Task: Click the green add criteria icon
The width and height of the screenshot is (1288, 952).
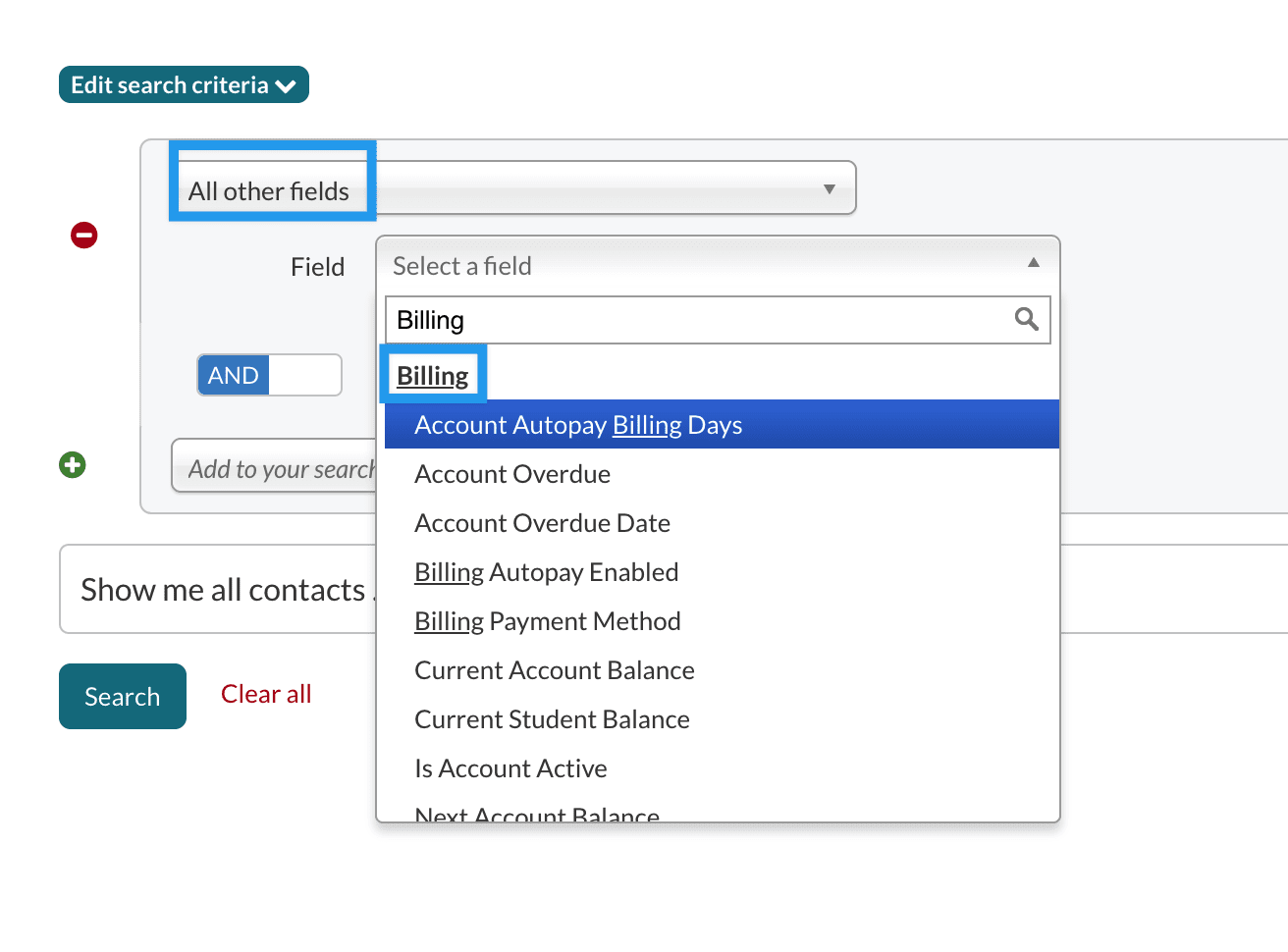Action: click(73, 465)
